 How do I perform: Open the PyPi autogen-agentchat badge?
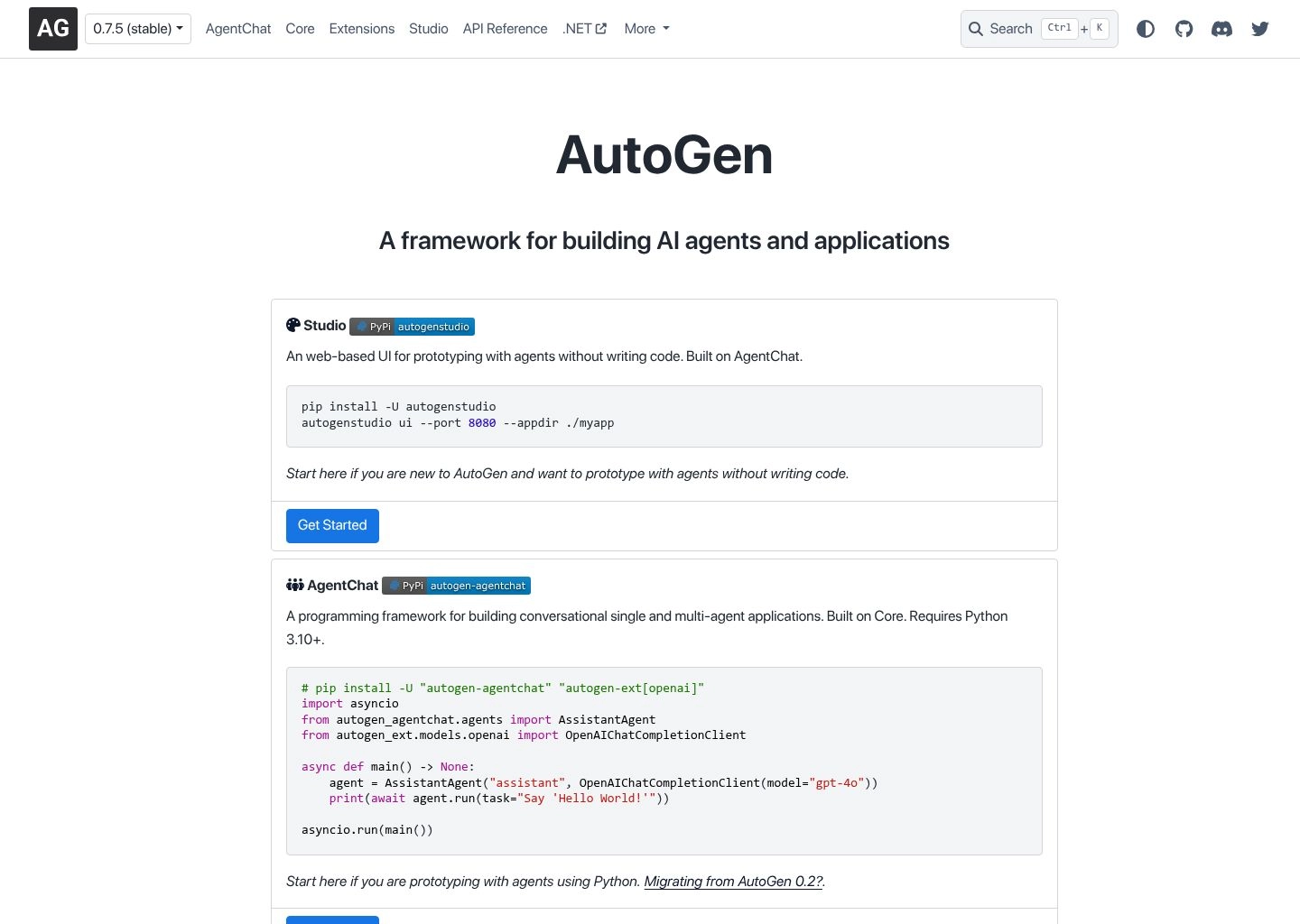click(456, 586)
